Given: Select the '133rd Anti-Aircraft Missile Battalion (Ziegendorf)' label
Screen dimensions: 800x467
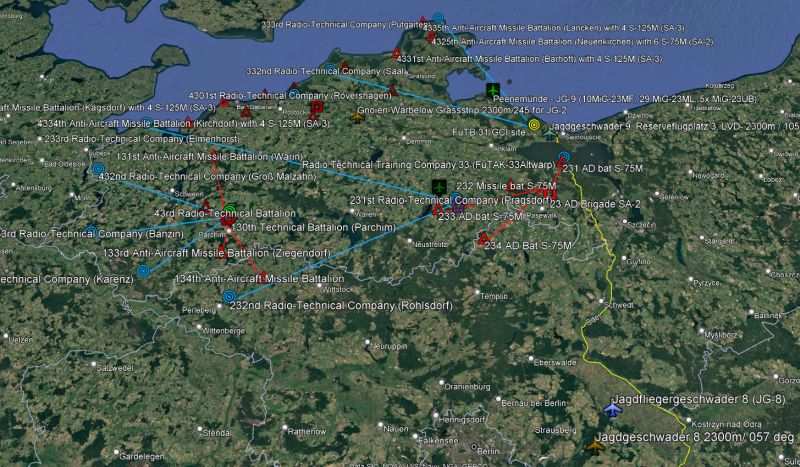Looking at the screenshot, I should click(217, 253).
